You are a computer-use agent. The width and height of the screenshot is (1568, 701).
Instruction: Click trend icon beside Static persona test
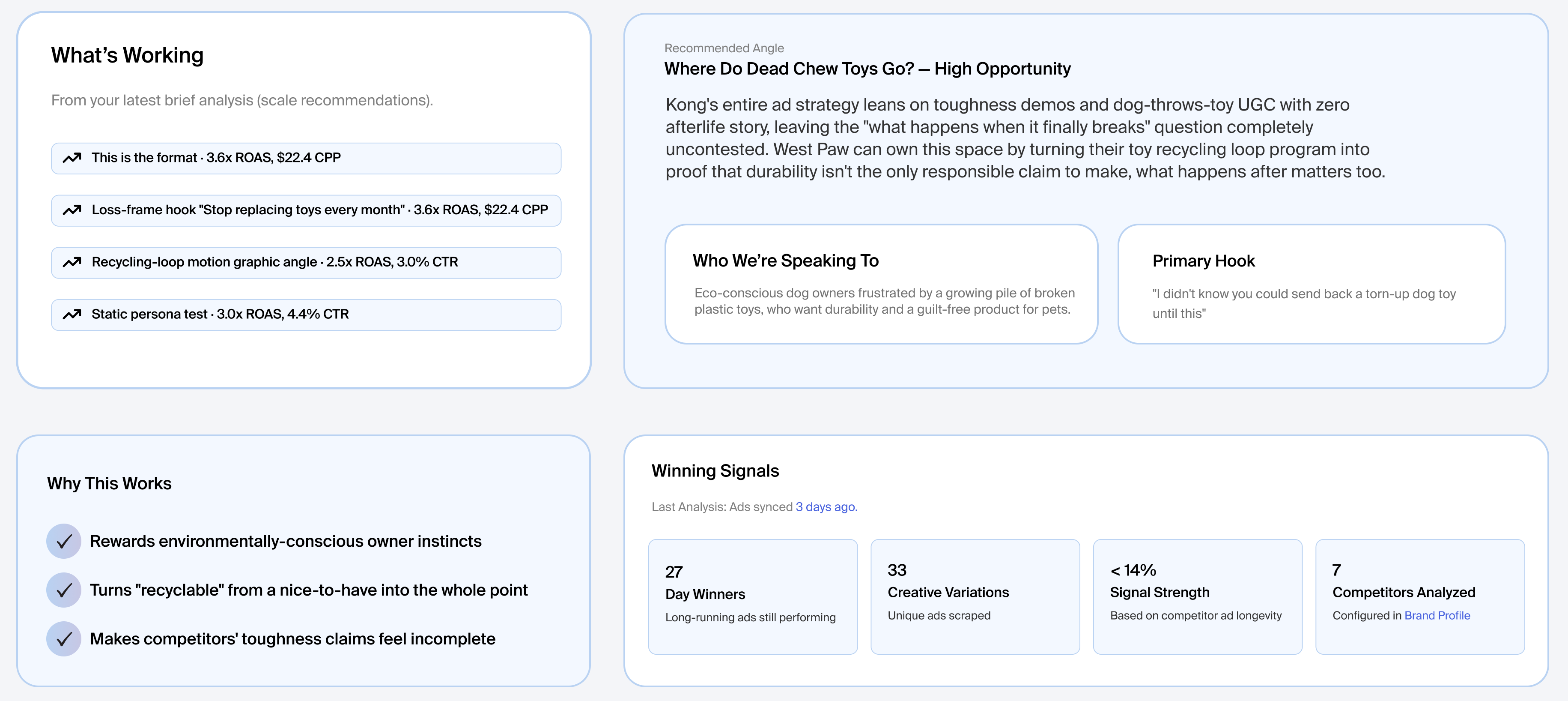72,314
